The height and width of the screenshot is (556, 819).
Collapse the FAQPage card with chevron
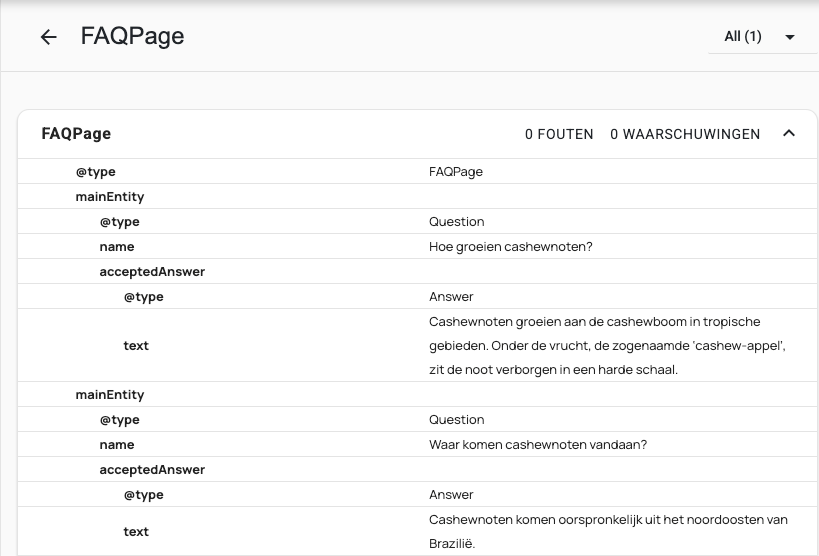(788, 134)
